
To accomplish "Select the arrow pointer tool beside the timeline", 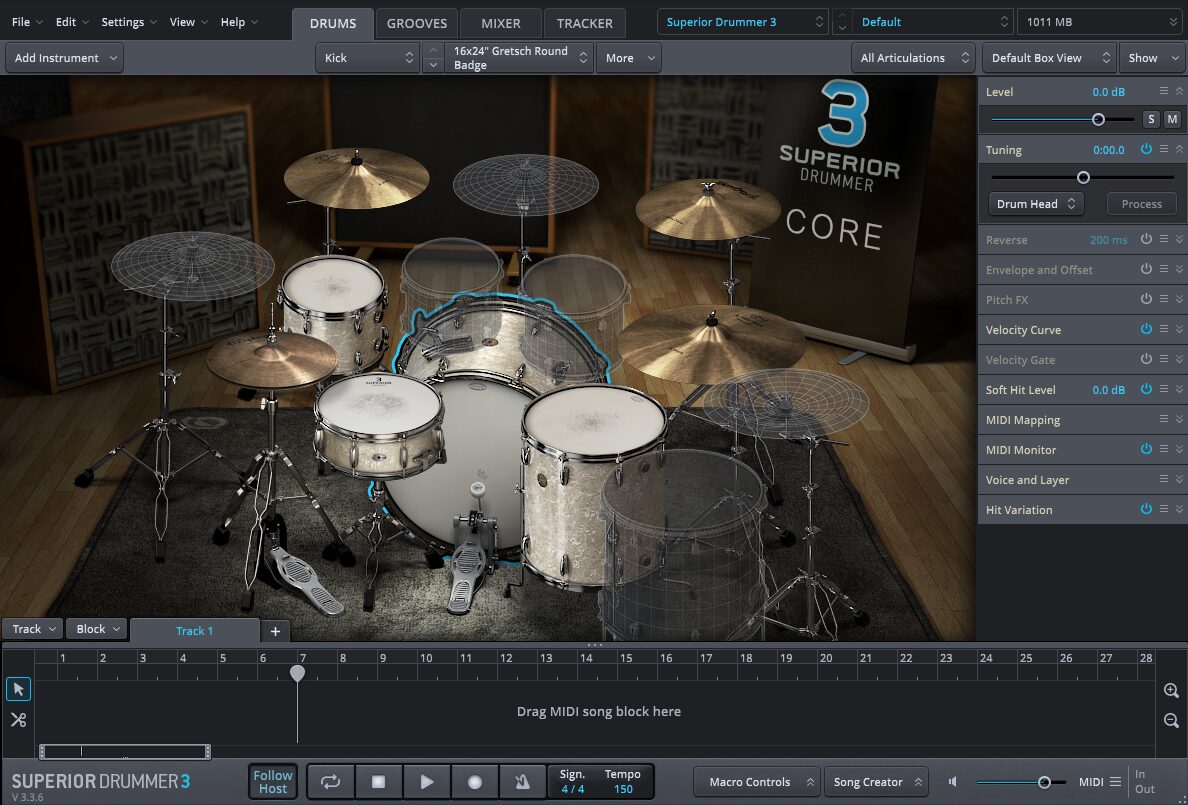I will pos(18,689).
